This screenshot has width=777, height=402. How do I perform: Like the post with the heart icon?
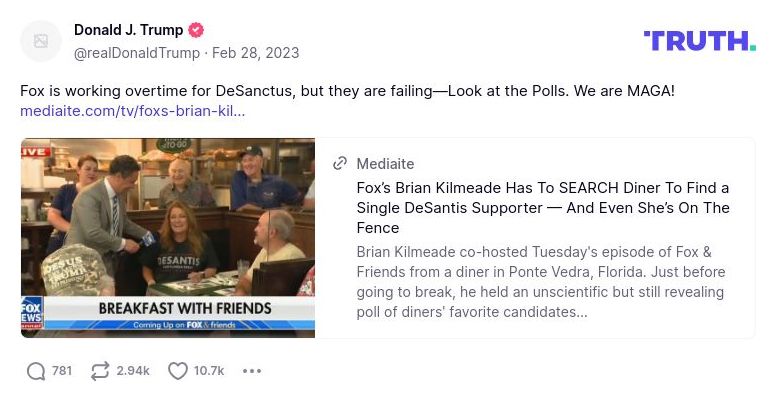[178, 371]
